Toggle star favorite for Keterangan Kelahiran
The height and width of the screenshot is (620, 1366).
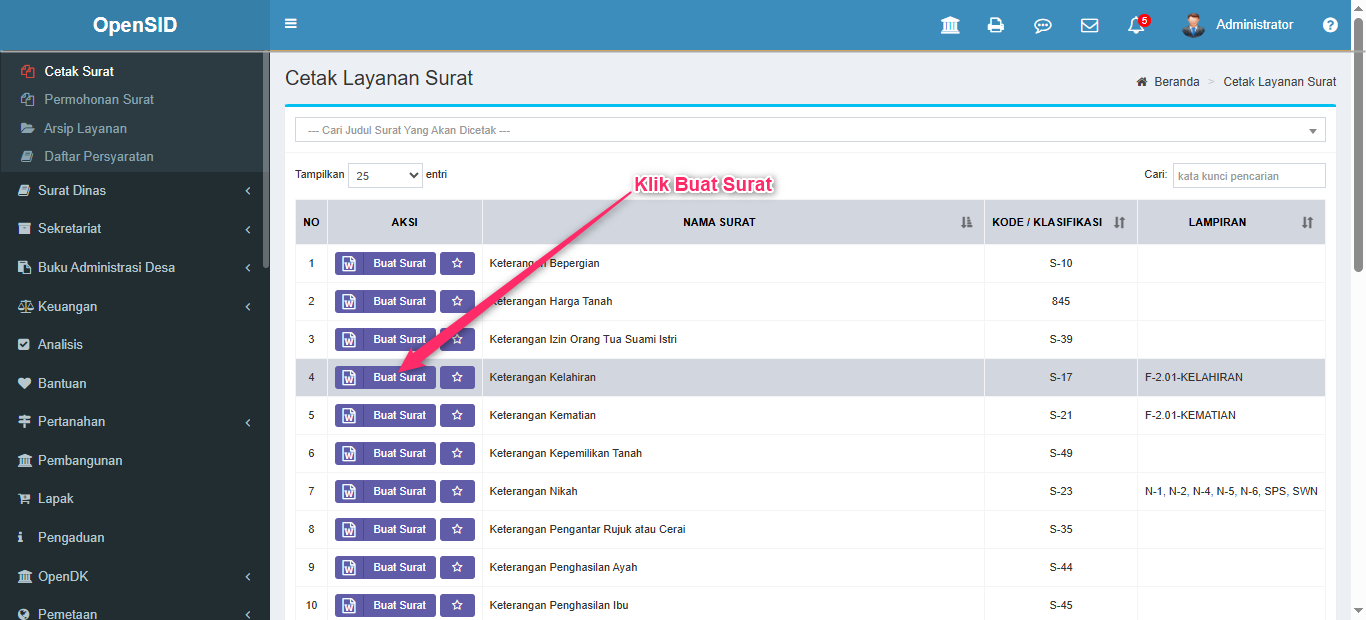457,377
